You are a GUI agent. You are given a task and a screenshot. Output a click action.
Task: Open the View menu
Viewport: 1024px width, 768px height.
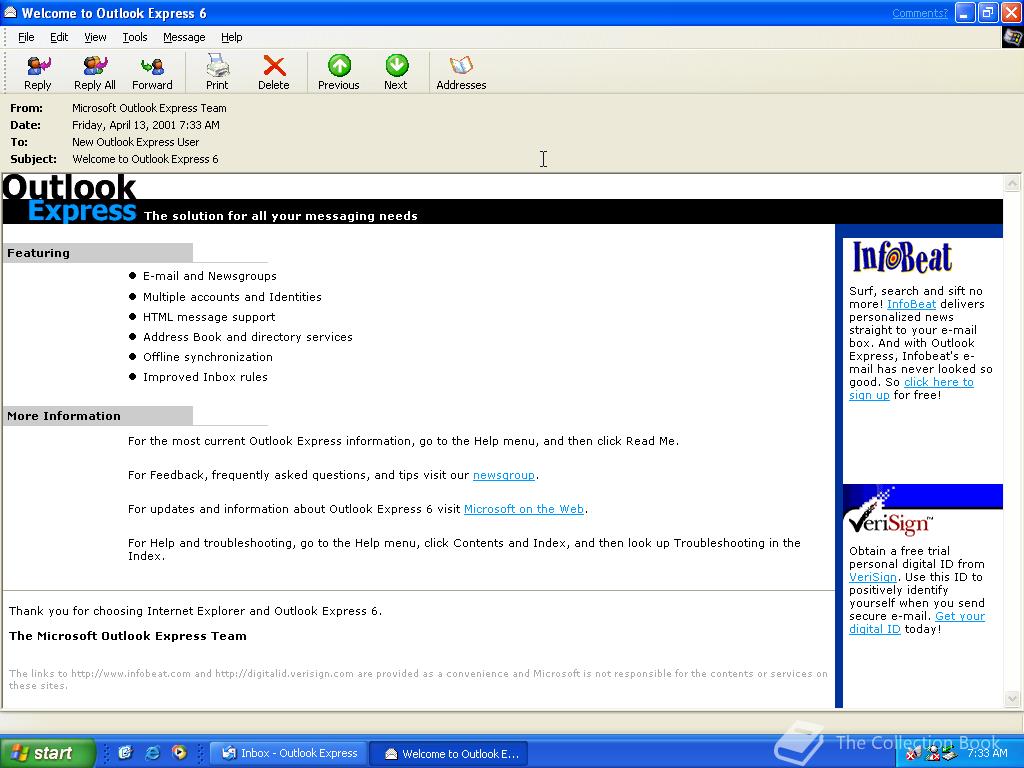pos(95,37)
